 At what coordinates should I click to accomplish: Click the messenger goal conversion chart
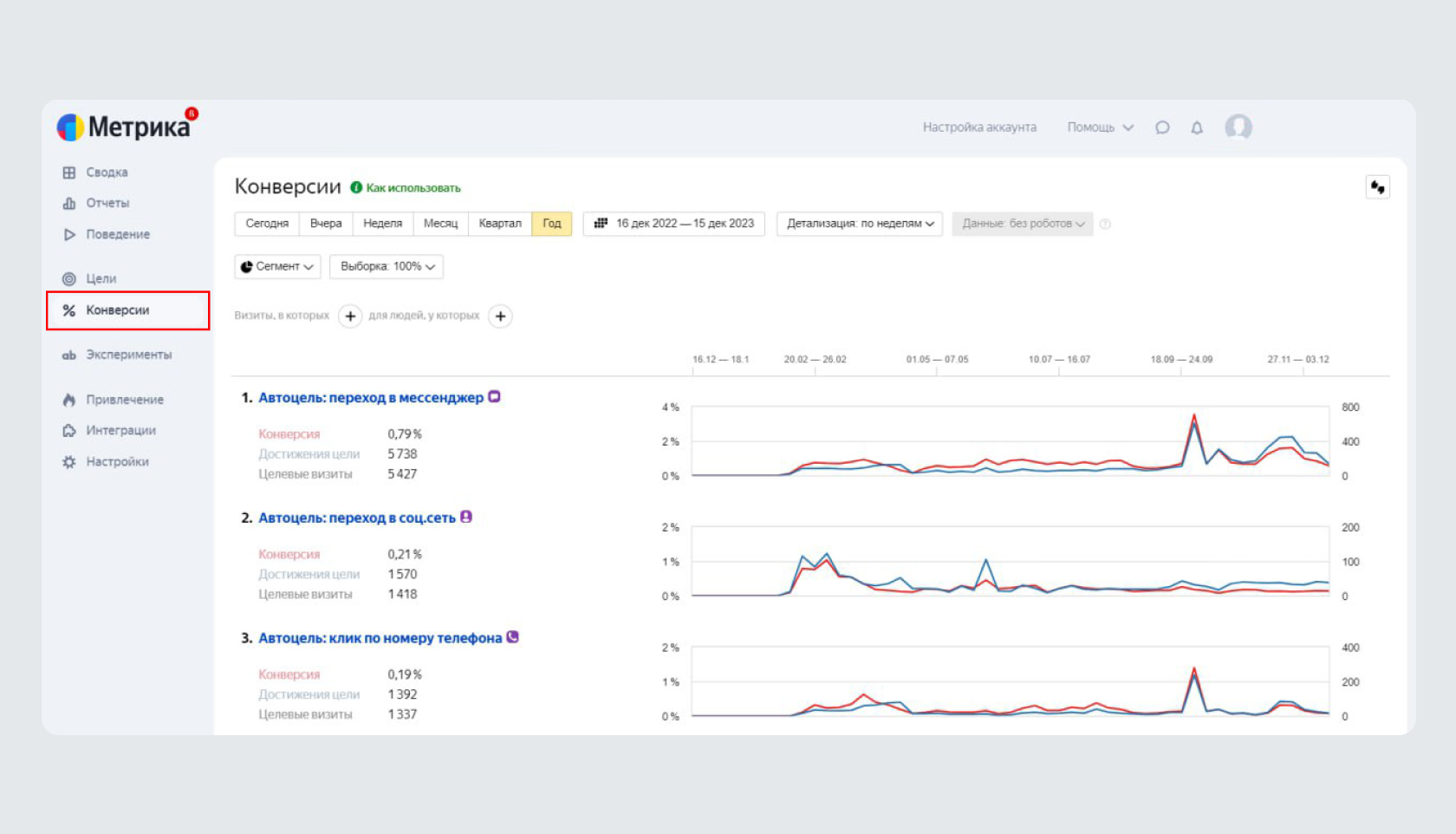[x=1011, y=441]
